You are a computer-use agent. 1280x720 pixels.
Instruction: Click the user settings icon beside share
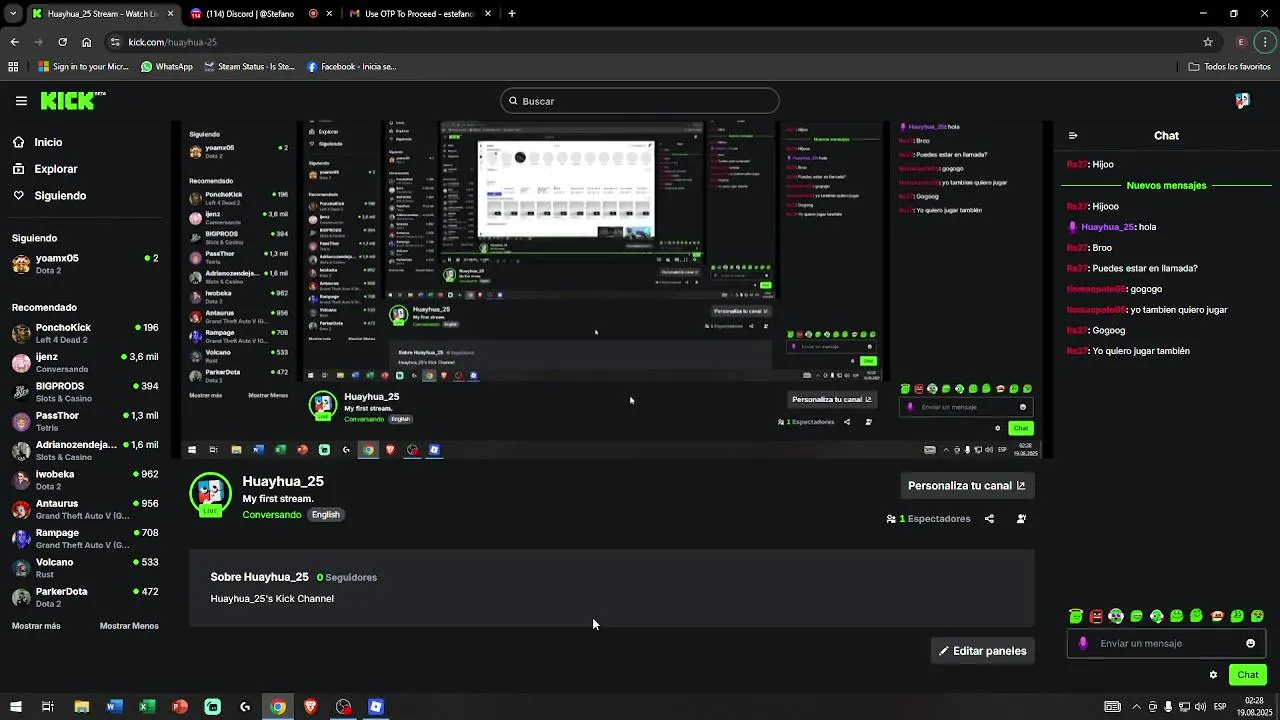(x=1021, y=519)
